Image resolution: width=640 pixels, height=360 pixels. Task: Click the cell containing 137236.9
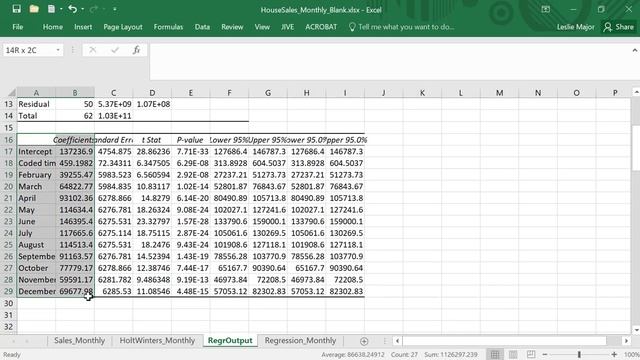[75, 151]
